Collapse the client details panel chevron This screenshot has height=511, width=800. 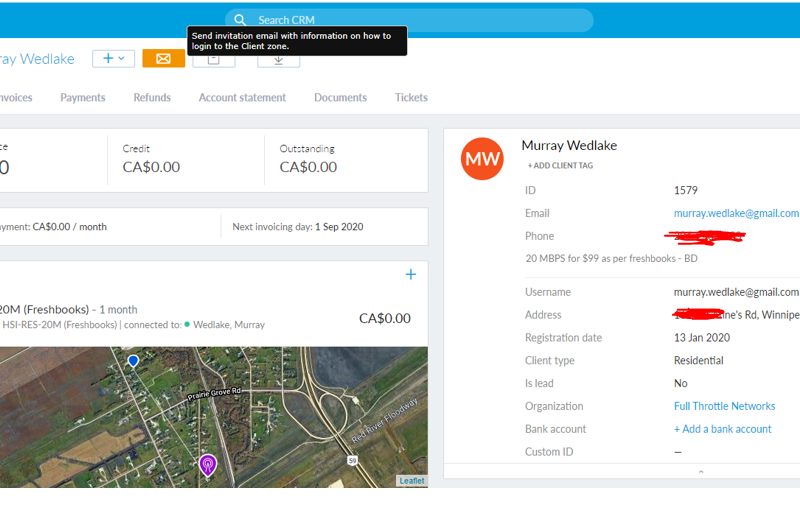[701, 472]
